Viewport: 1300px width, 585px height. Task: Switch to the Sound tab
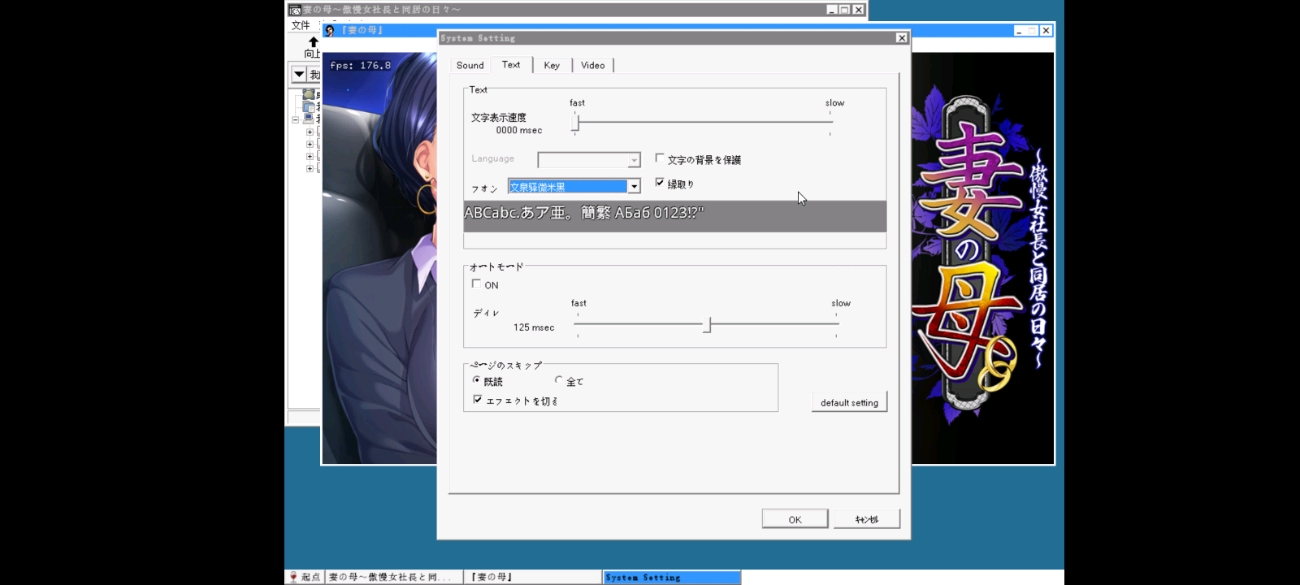[x=470, y=65]
